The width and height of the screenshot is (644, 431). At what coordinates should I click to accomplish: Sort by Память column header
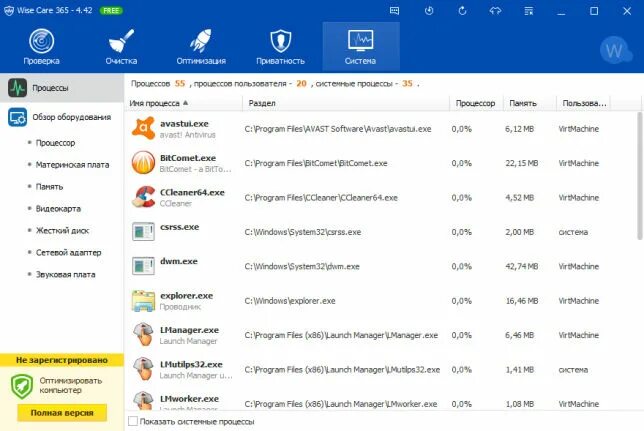tap(530, 103)
